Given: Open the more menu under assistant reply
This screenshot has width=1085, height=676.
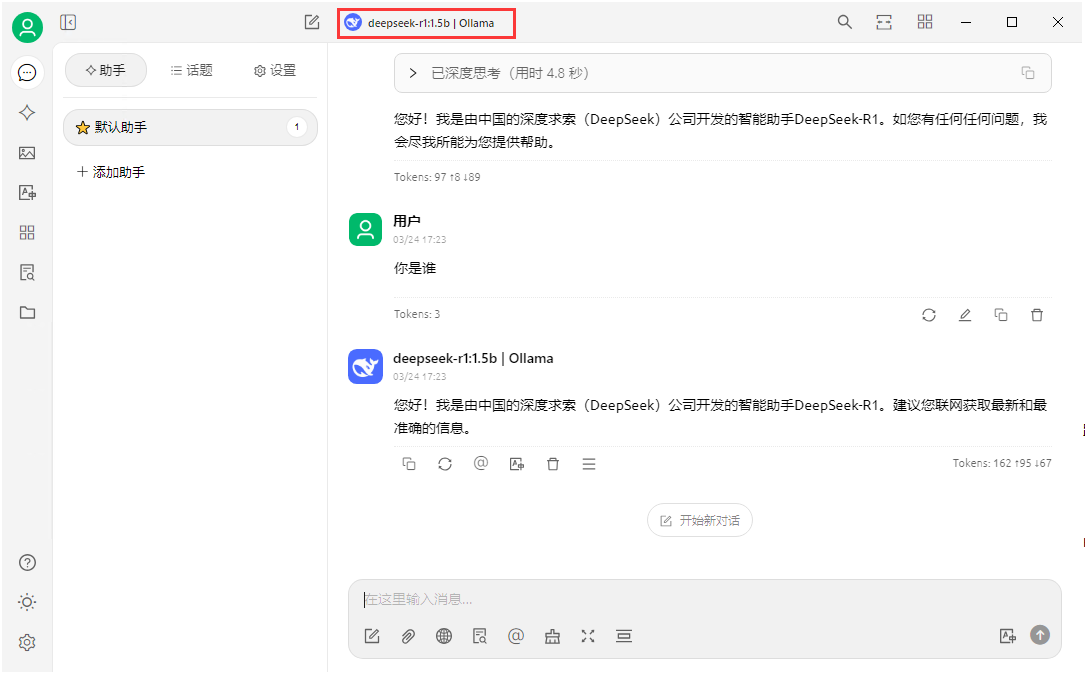Looking at the screenshot, I should pyautogui.click(x=589, y=464).
